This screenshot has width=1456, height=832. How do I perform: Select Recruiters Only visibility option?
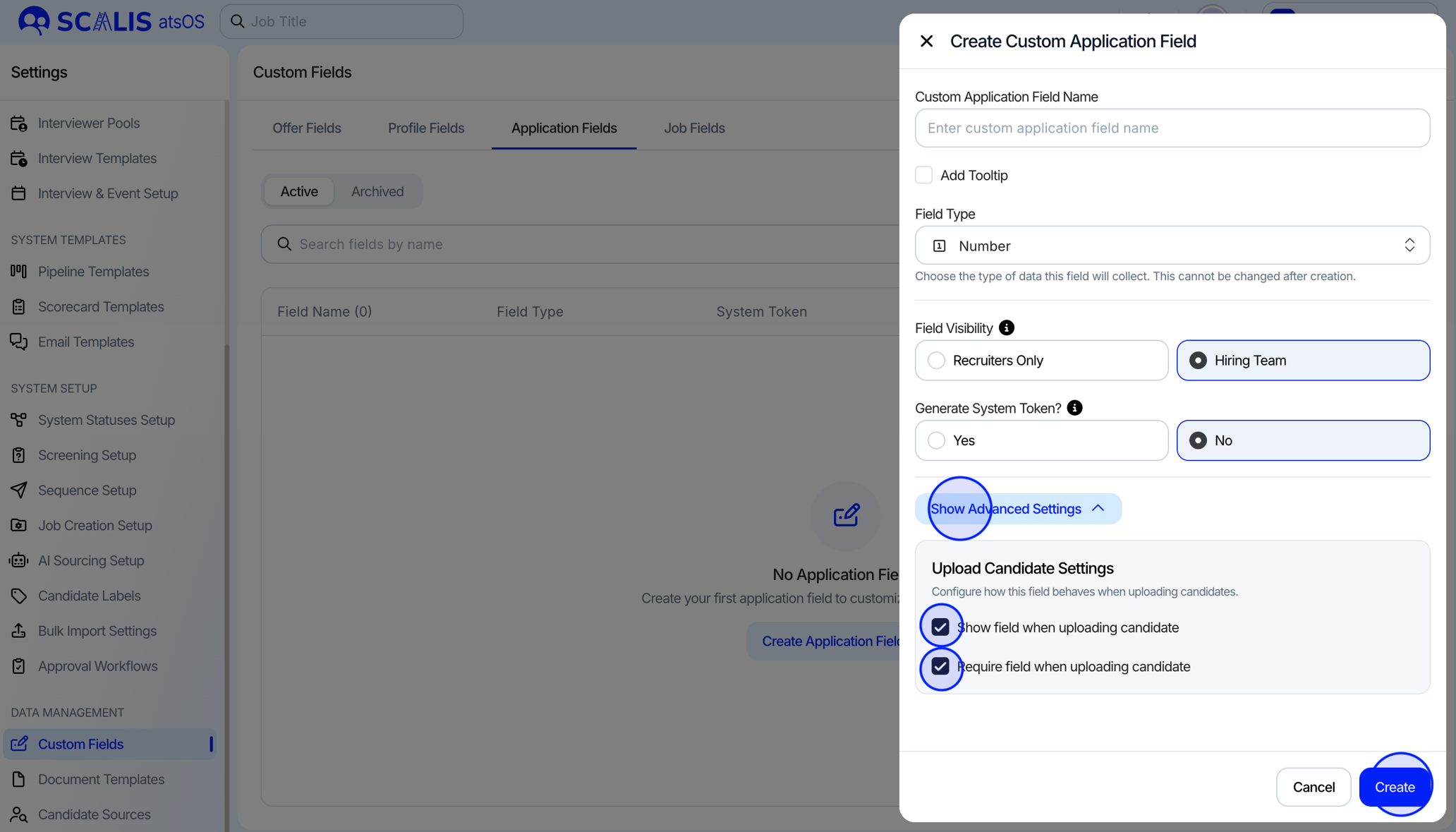click(x=1041, y=361)
